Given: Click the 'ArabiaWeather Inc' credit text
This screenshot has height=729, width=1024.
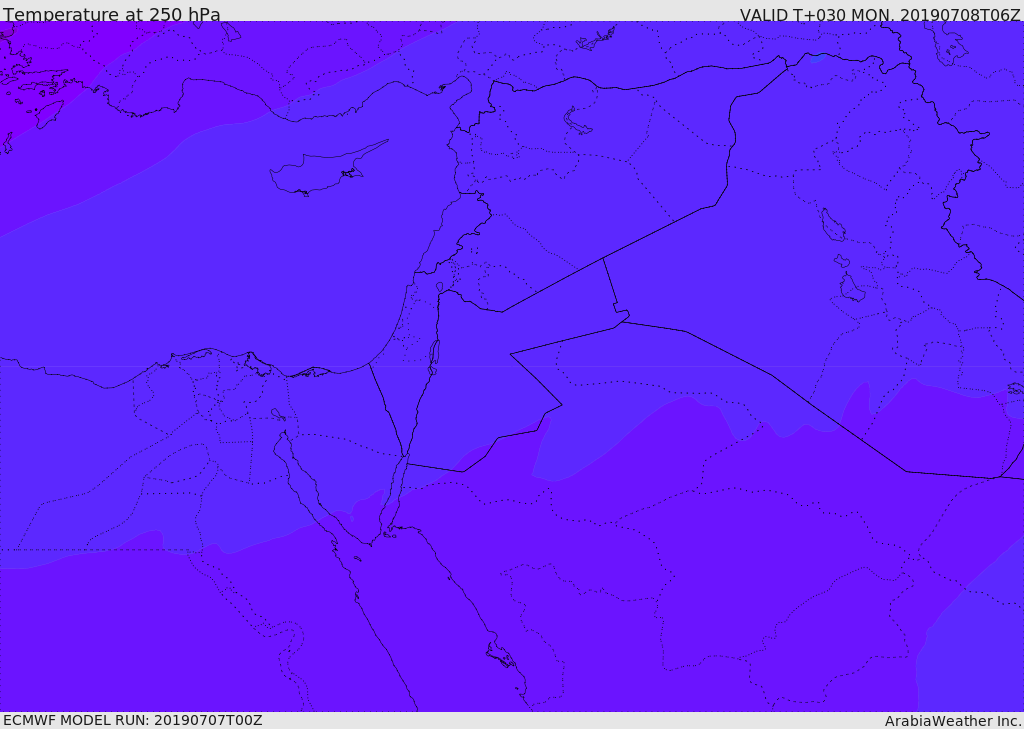Looking at the screenshot, I should (952, 721).
